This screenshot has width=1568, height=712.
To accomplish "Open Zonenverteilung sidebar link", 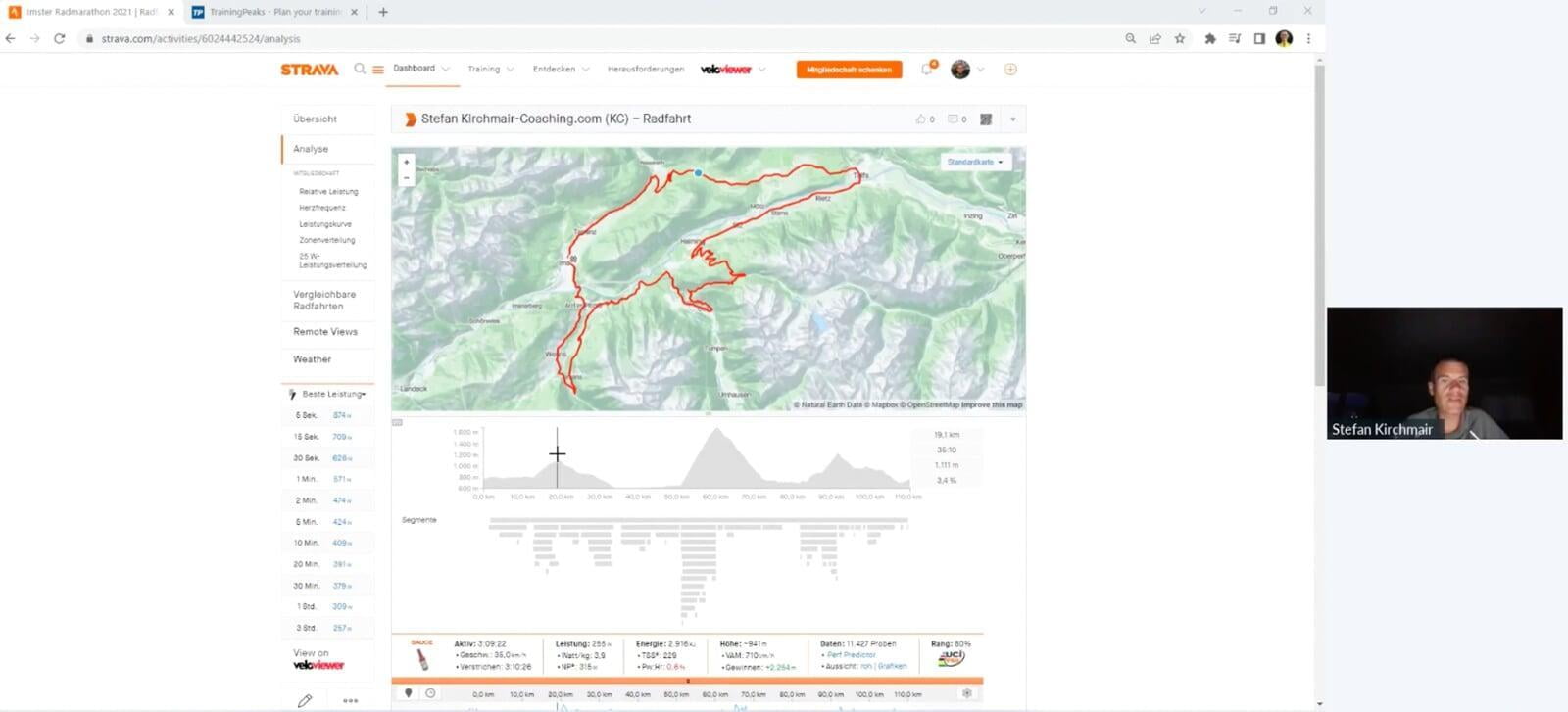I will (327, 240).
